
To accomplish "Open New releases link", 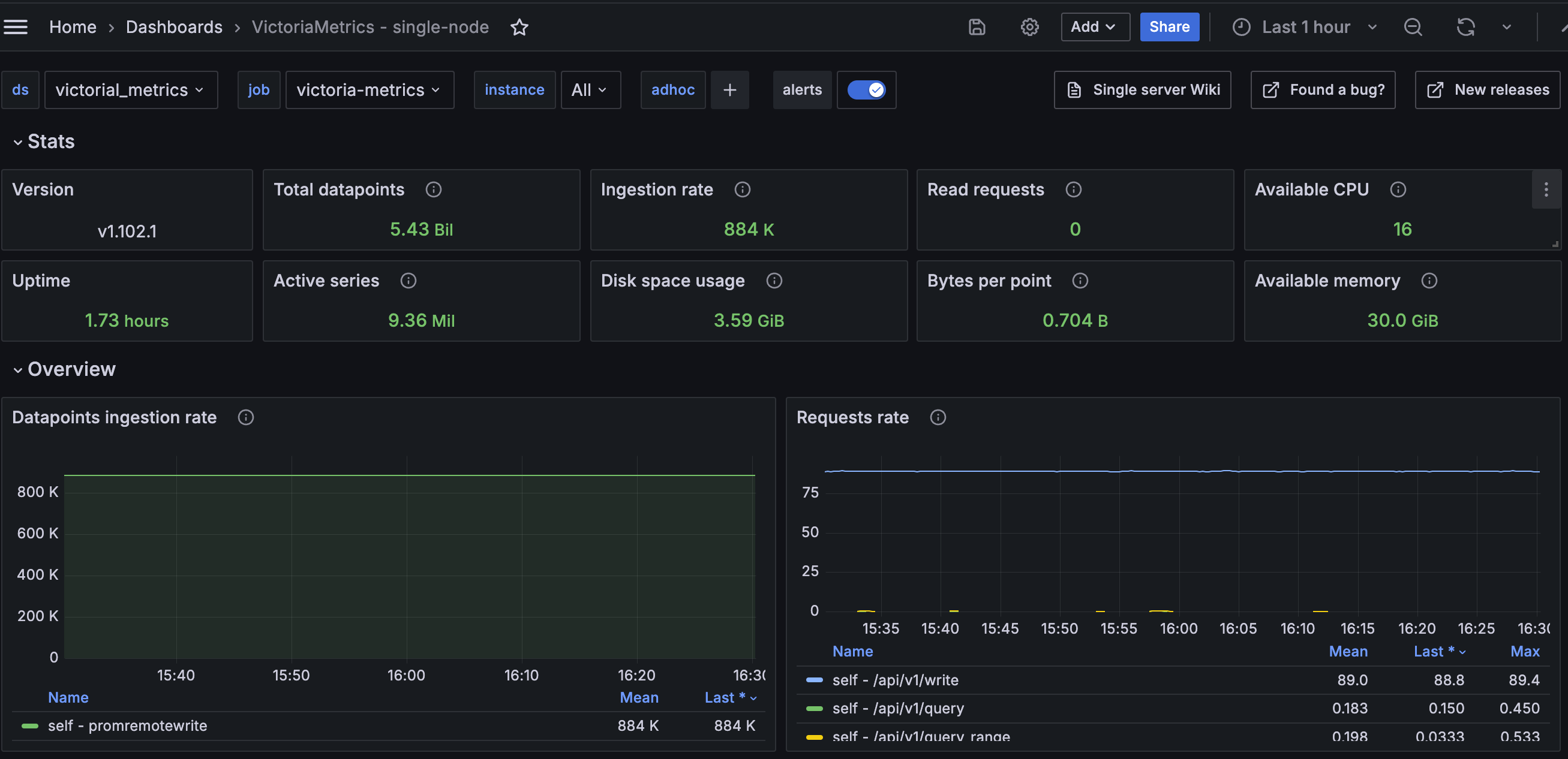I will pos(1488,90).
